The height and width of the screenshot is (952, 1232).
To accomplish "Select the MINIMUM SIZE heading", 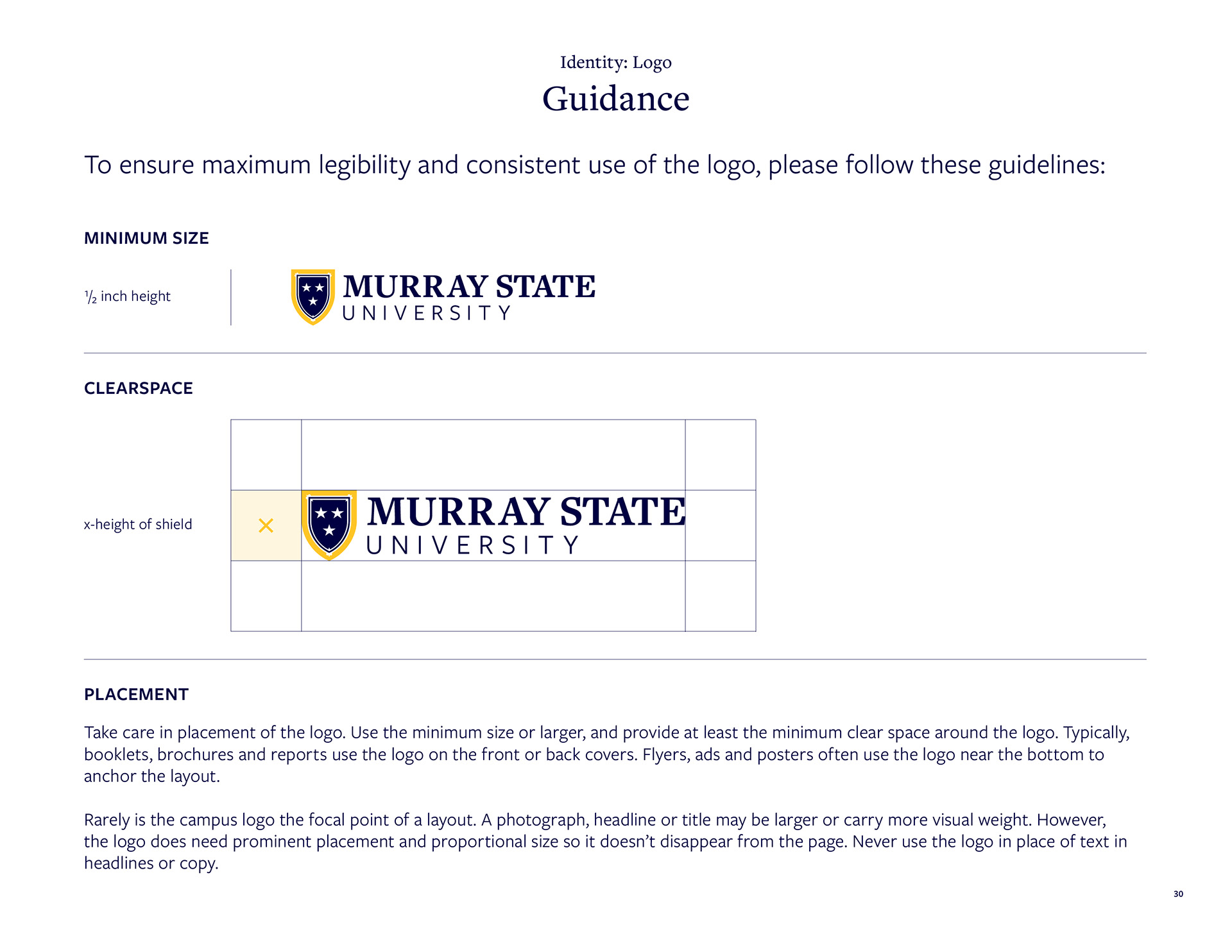I will click(x=146, y=238).
